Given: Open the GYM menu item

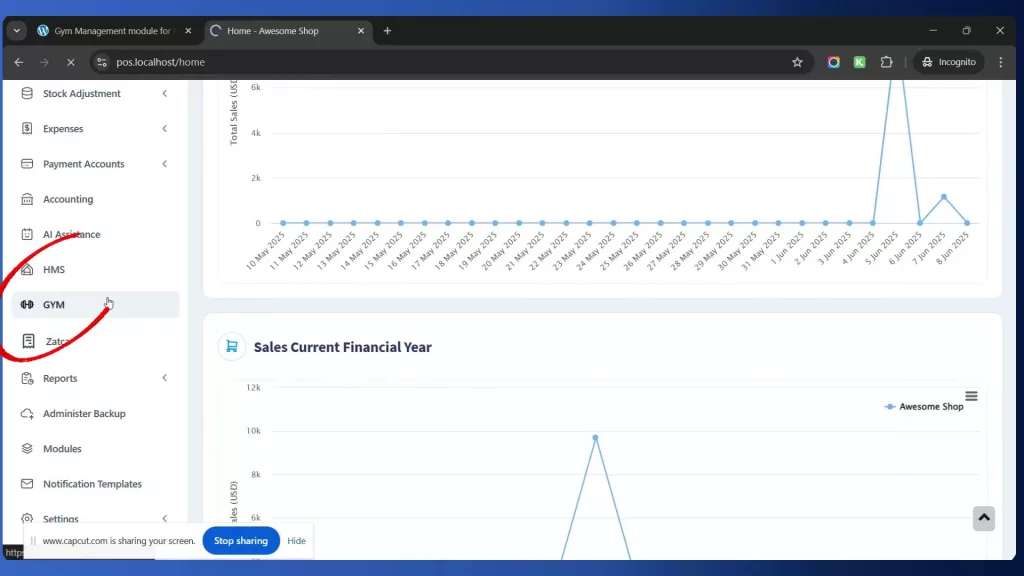Looking at the screenshot, I should (x=95, y=304).
